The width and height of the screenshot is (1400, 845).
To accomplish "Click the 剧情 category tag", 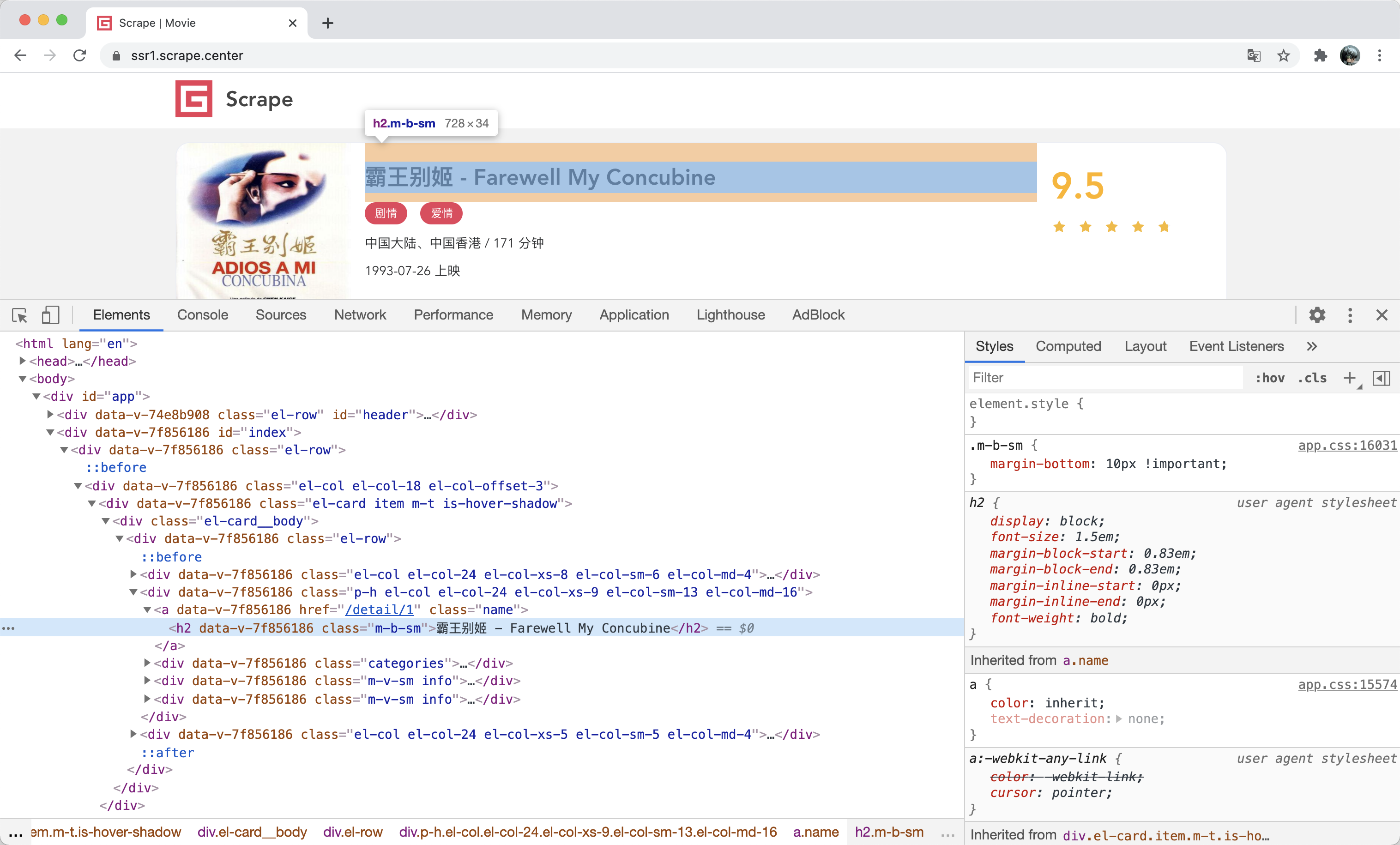I will [386, 213].
